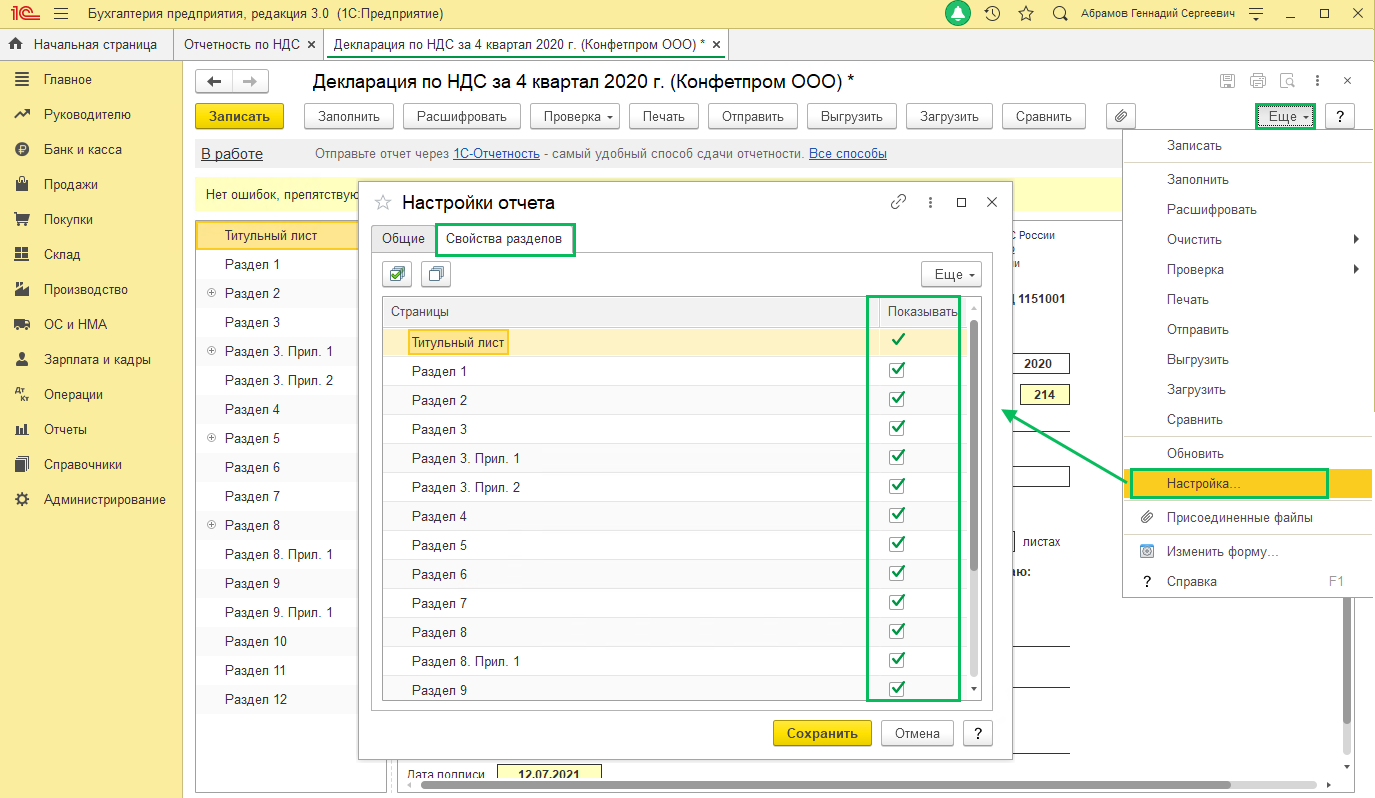Open the Еще dropdown in the main toolbar
The width and height of the screenshot is (1375, 798).
tap(1285, 116)
